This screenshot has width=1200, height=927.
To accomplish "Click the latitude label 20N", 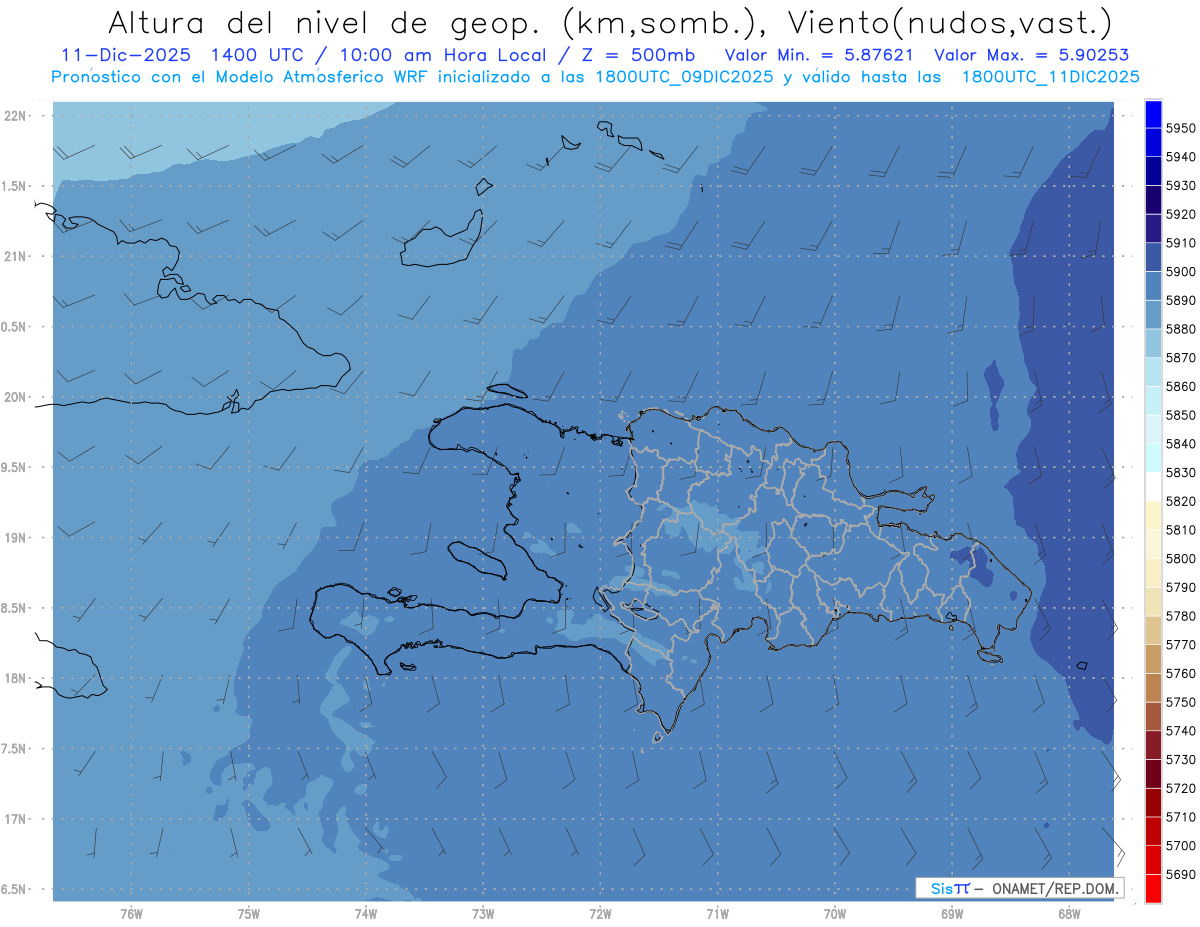I will [15, 397].
